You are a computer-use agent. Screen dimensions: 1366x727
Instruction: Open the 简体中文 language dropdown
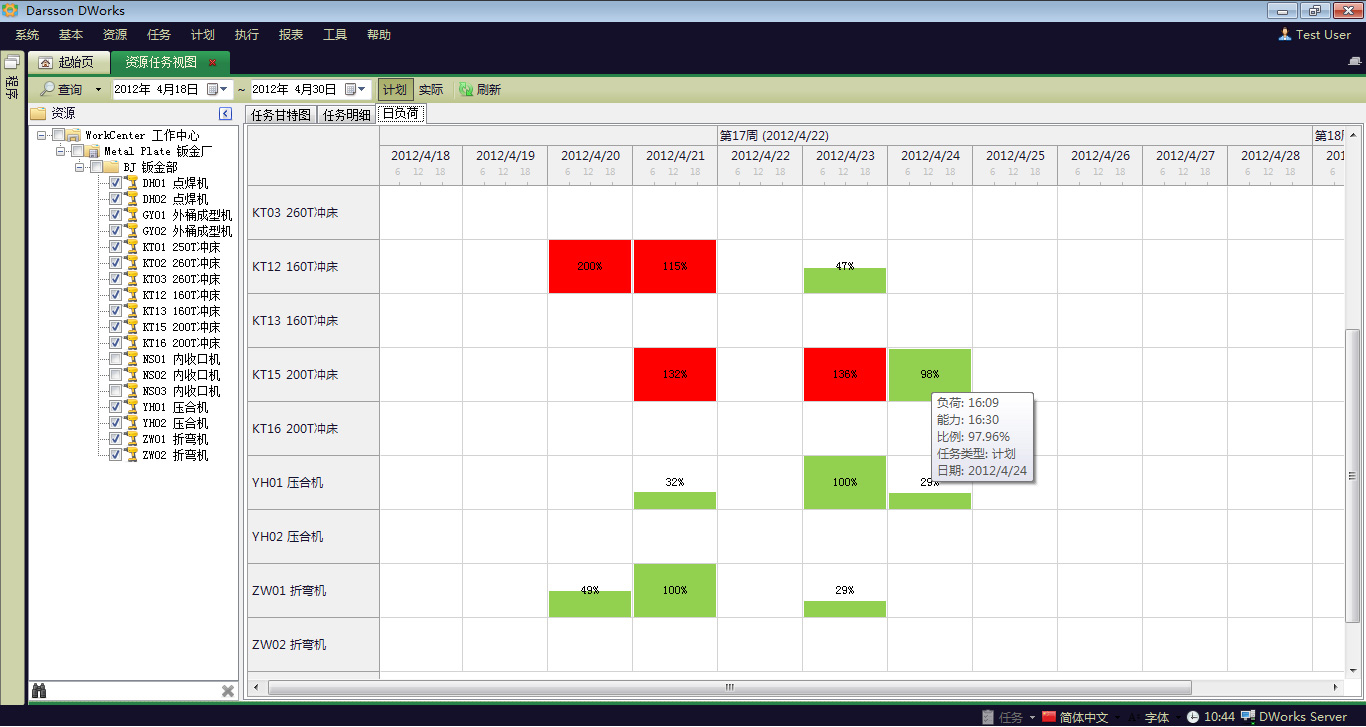click(1117, 716)
